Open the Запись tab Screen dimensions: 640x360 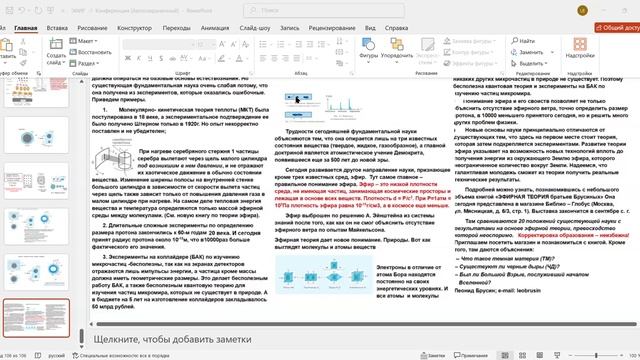click(x=289, y=28)
